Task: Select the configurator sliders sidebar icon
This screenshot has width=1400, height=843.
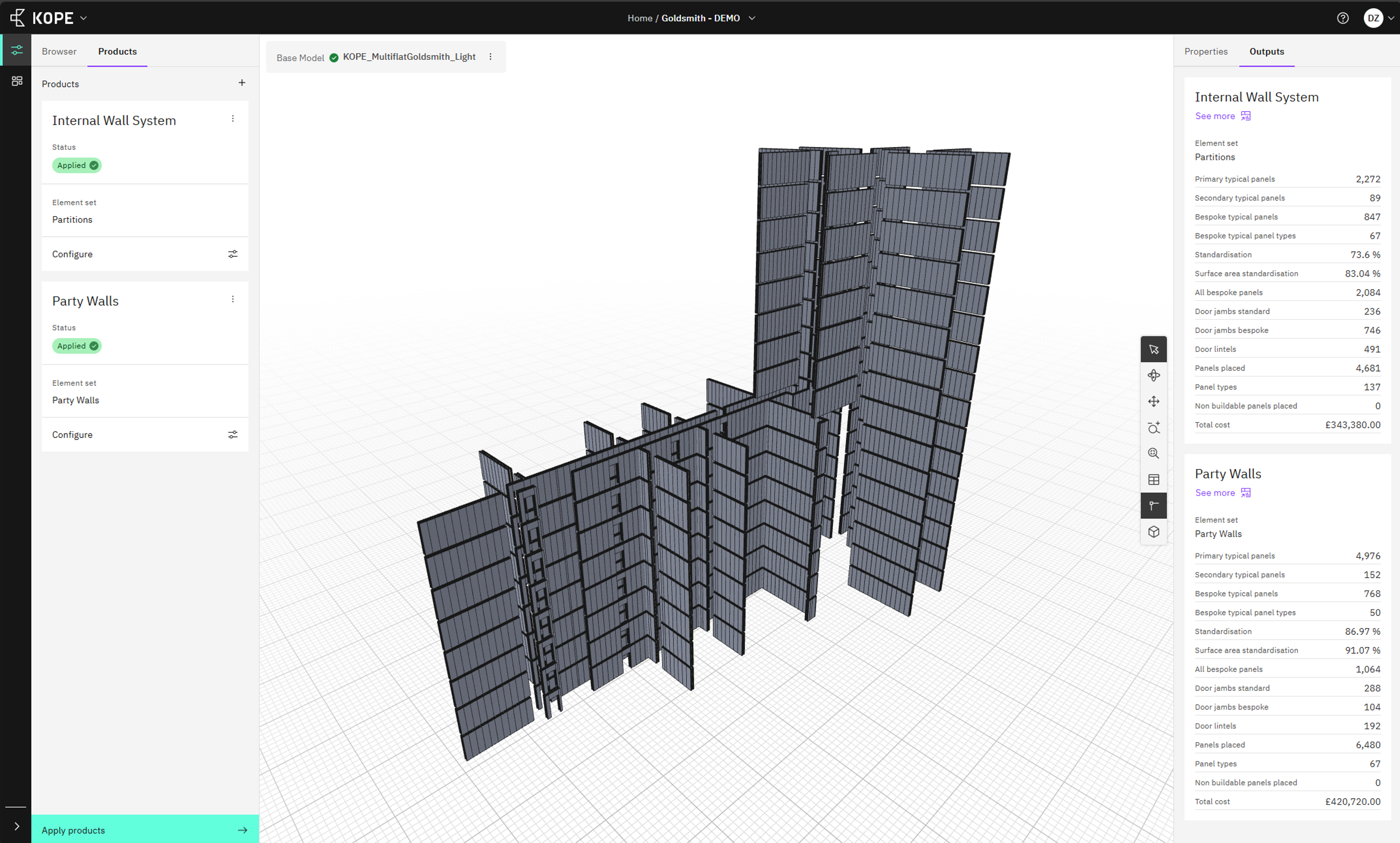Action: (x=17, y=50)
